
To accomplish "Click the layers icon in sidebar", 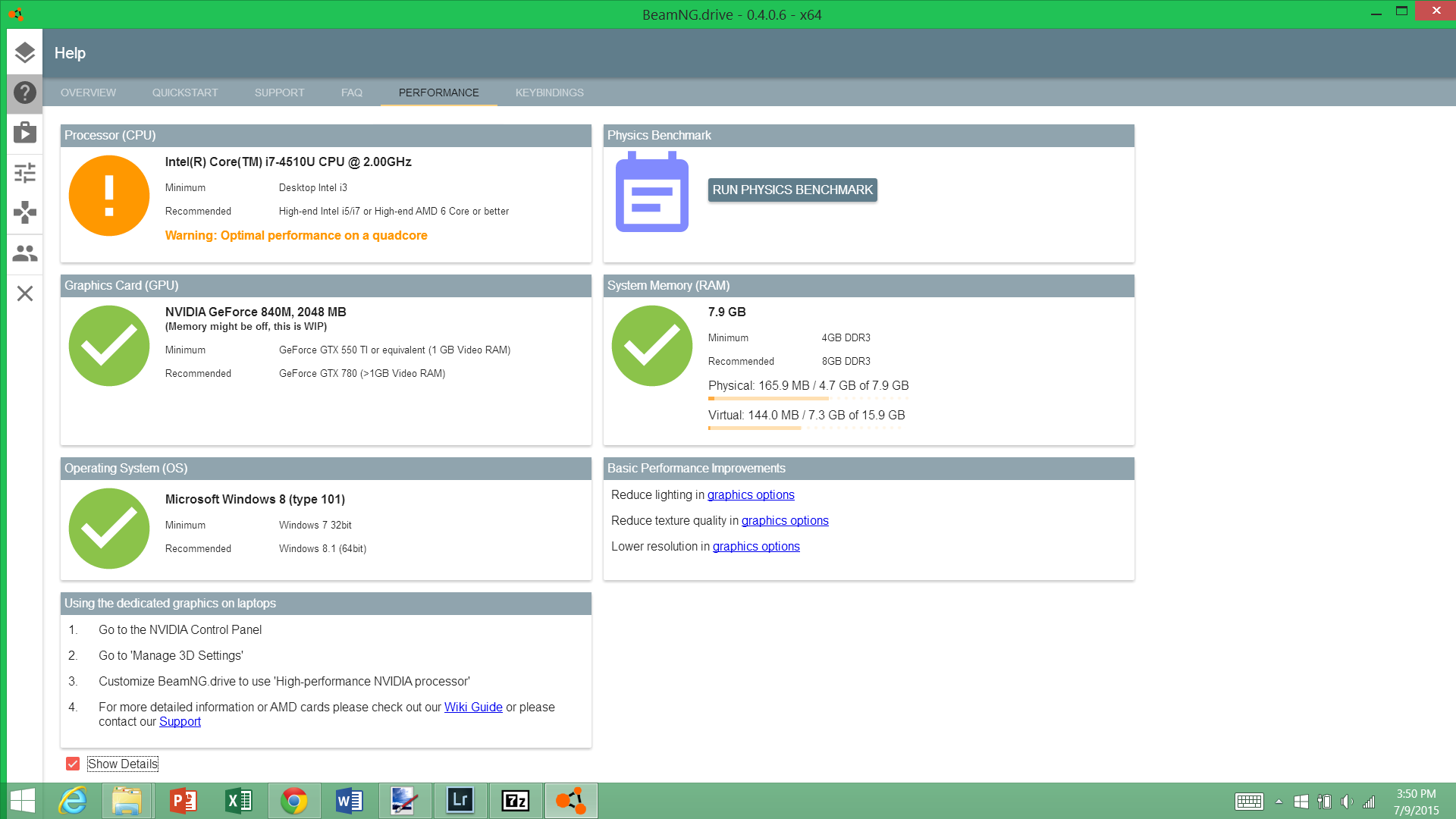I will coord(25,52).
